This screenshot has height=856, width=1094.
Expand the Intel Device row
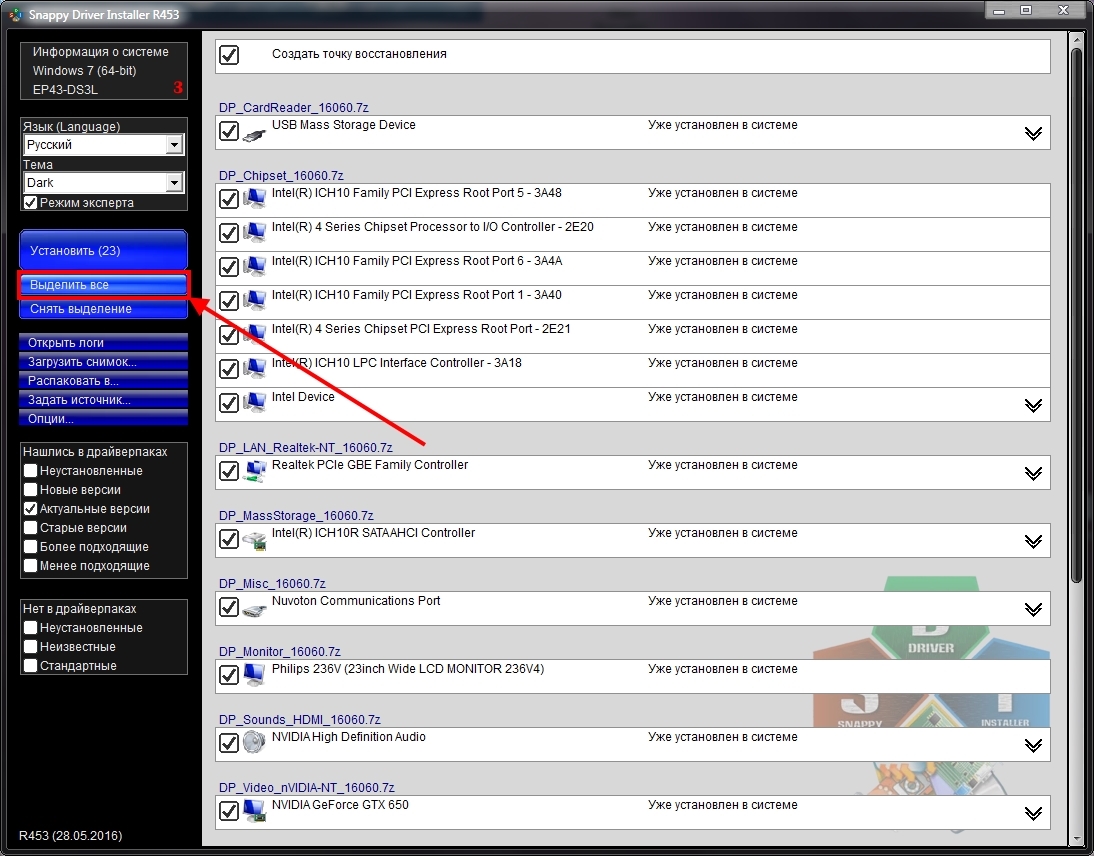coord(1033,405)
